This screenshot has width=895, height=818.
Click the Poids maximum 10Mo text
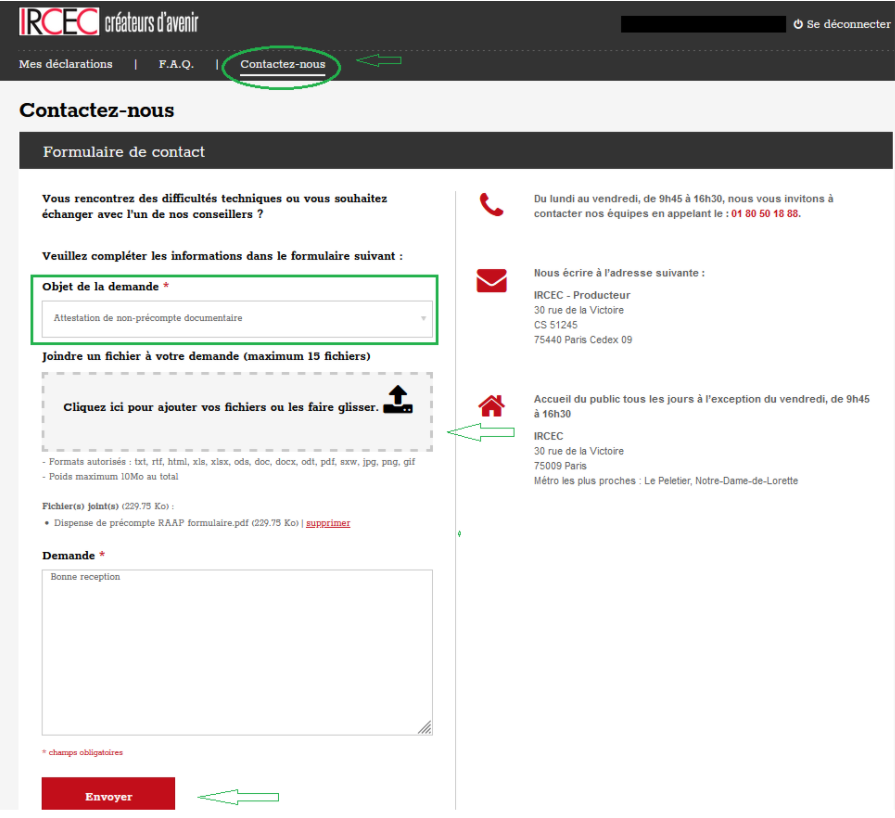pos(110,477)
